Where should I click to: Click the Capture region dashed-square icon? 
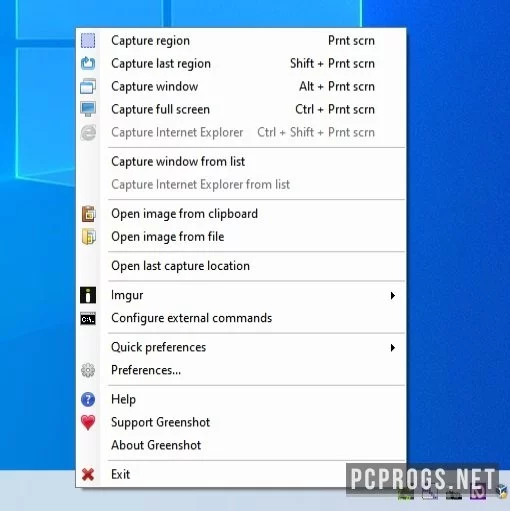[88, 41]
